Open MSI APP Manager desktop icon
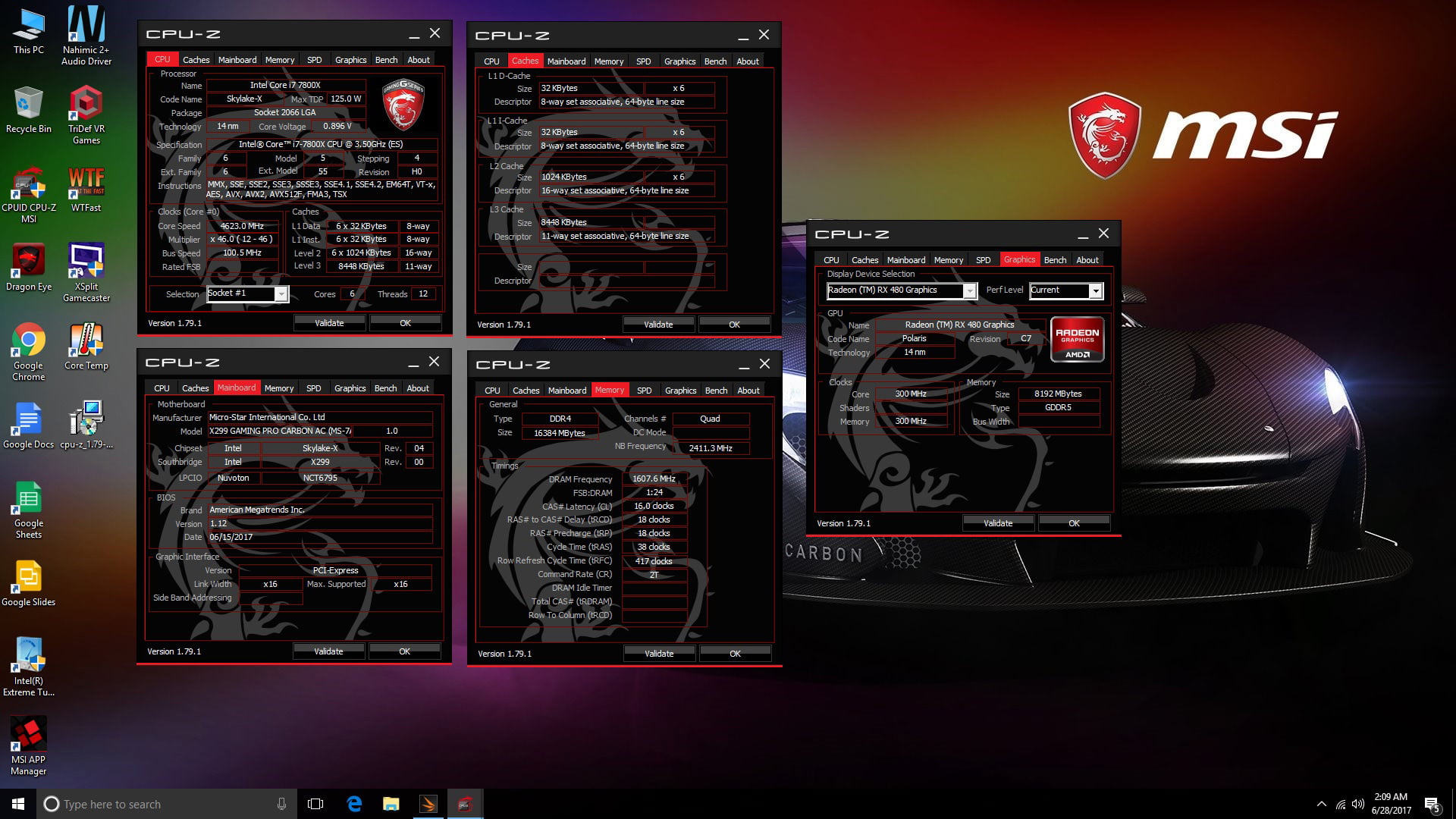Screen dimensions: 1456x819 point(29,735)
